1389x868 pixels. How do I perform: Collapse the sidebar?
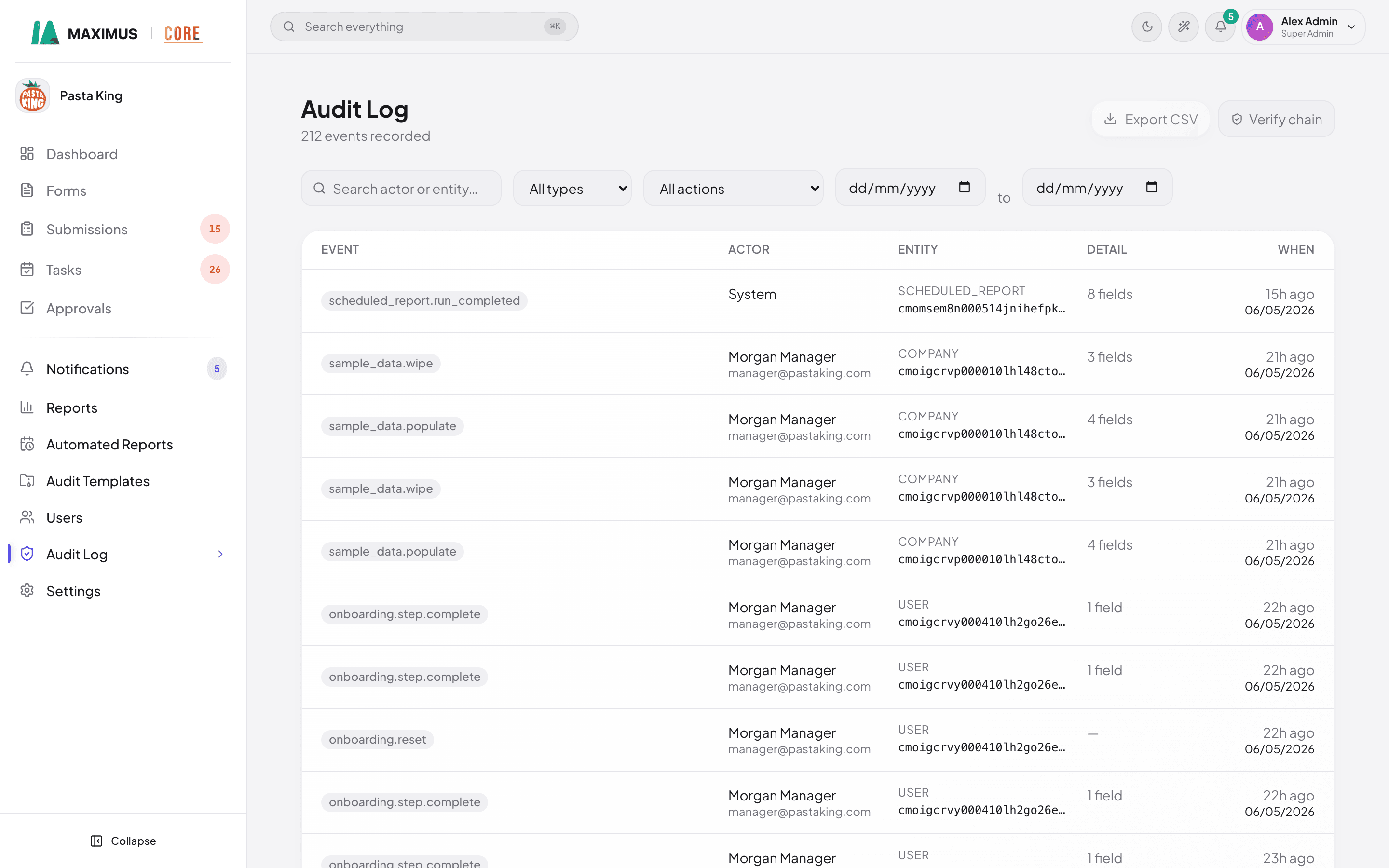[x=123, y=841]
